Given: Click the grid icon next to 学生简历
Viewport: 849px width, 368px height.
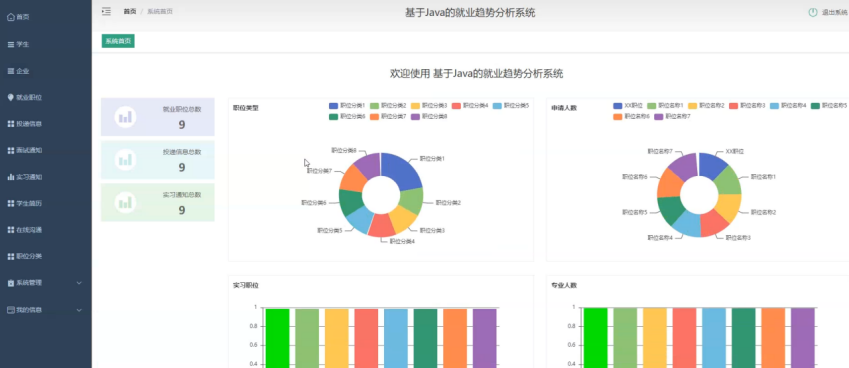Looking at the screenshot, I should tap(11, 203).
